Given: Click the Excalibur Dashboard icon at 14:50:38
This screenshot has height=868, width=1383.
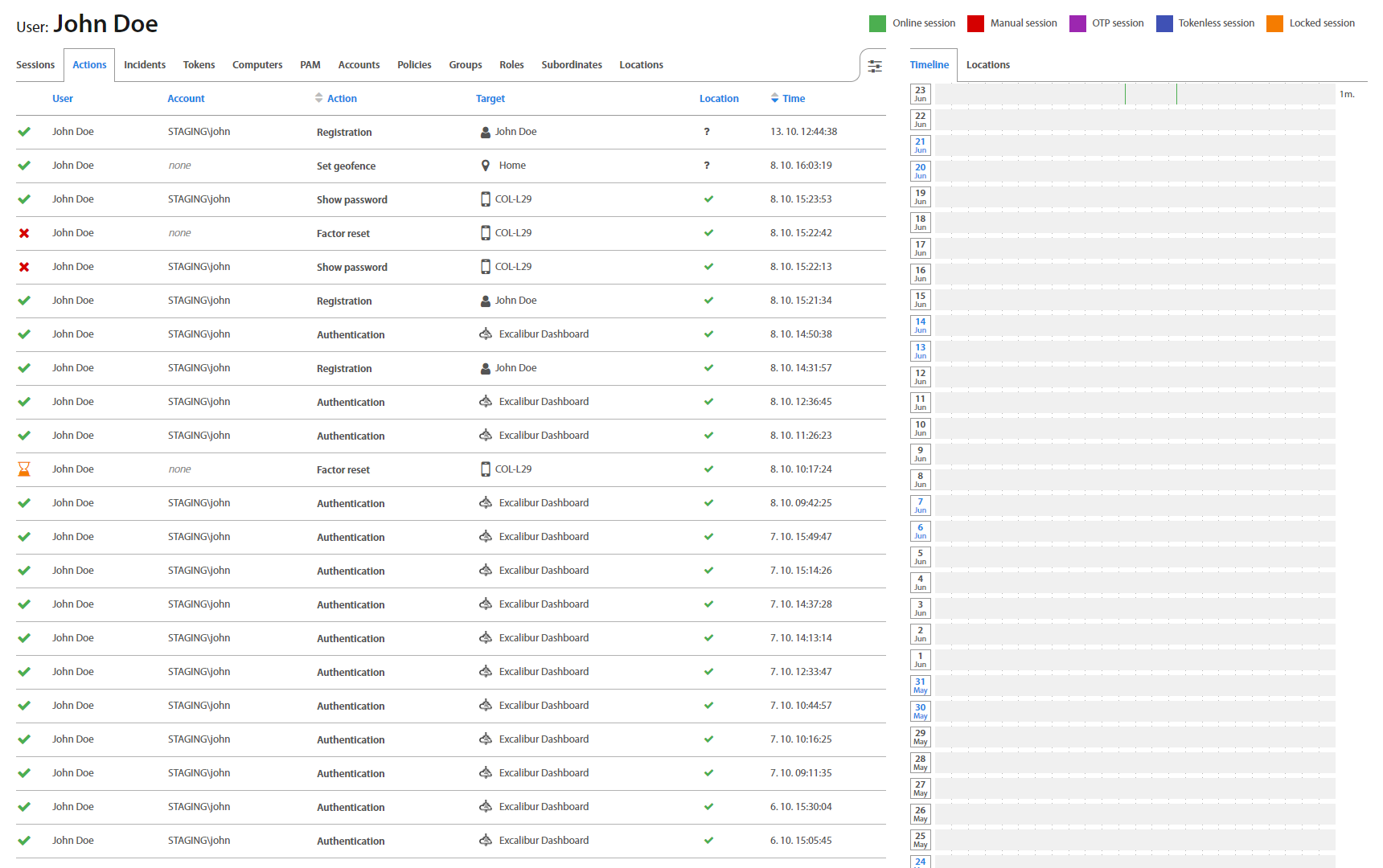Looking at the screenshot, I should 486,334.
